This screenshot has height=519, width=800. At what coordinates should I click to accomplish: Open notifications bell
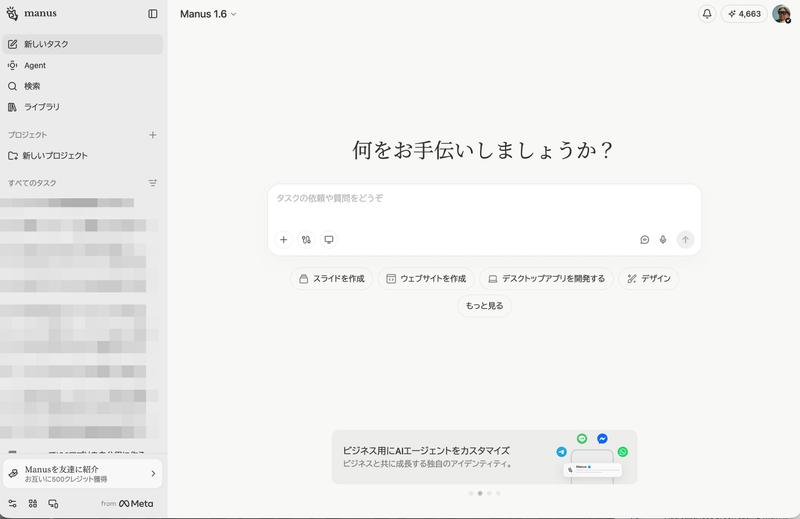click(707, 14)
